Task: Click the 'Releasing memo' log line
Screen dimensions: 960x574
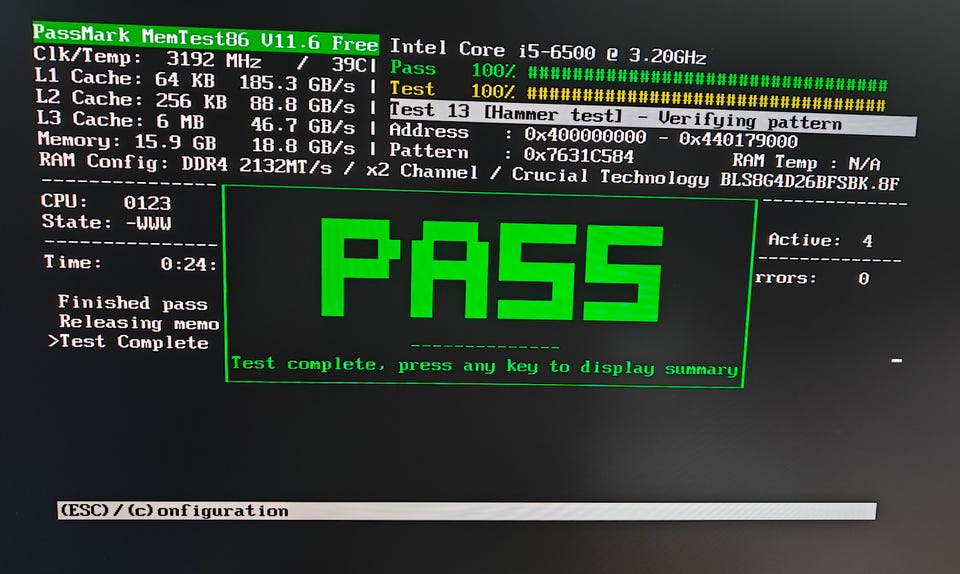Action: click(139, 322)
